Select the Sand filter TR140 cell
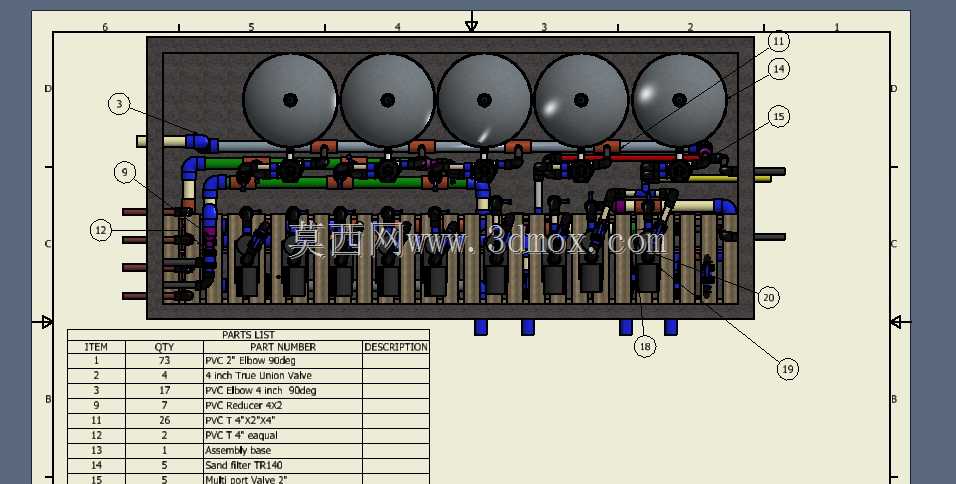The height and width of the screenshot is (484, 956). tap(283, 465)
